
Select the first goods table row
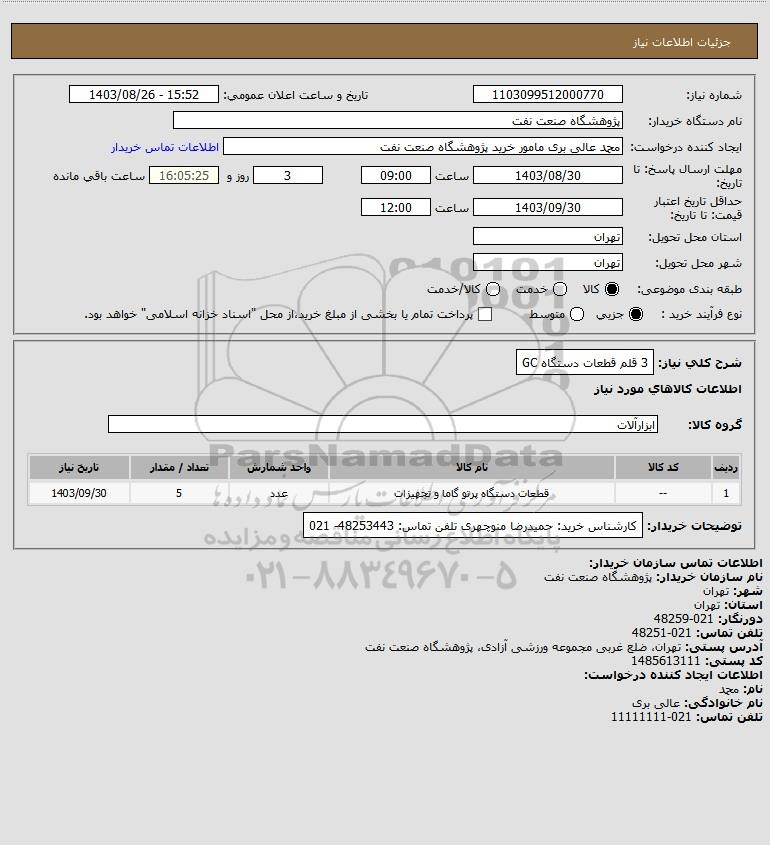click(x=385, y=493)
